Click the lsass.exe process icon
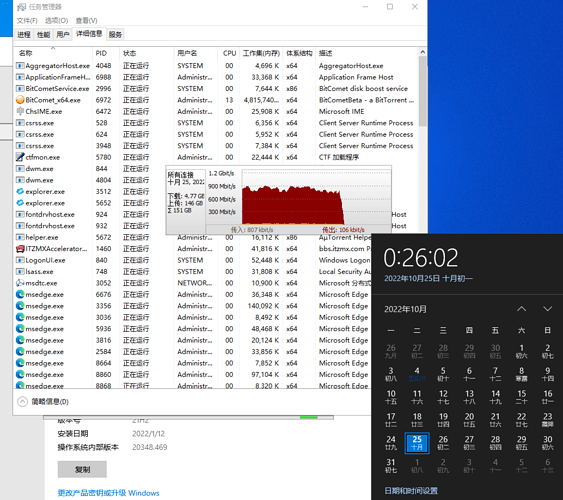 coord(20,271)
